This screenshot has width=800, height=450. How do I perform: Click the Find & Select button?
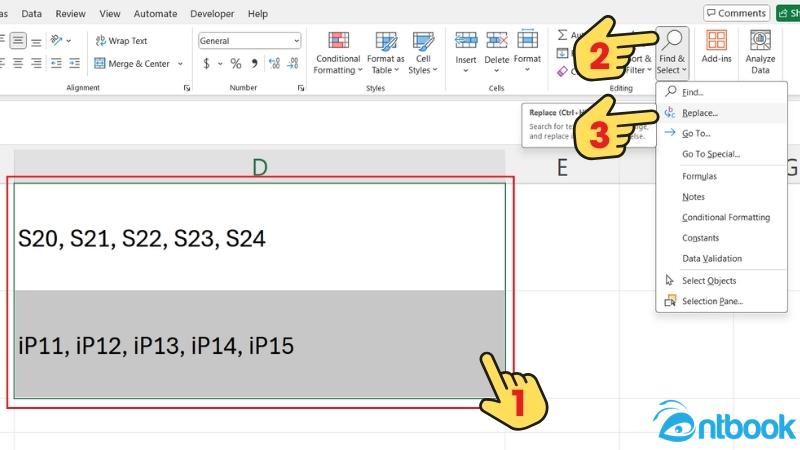coord(672,53)
